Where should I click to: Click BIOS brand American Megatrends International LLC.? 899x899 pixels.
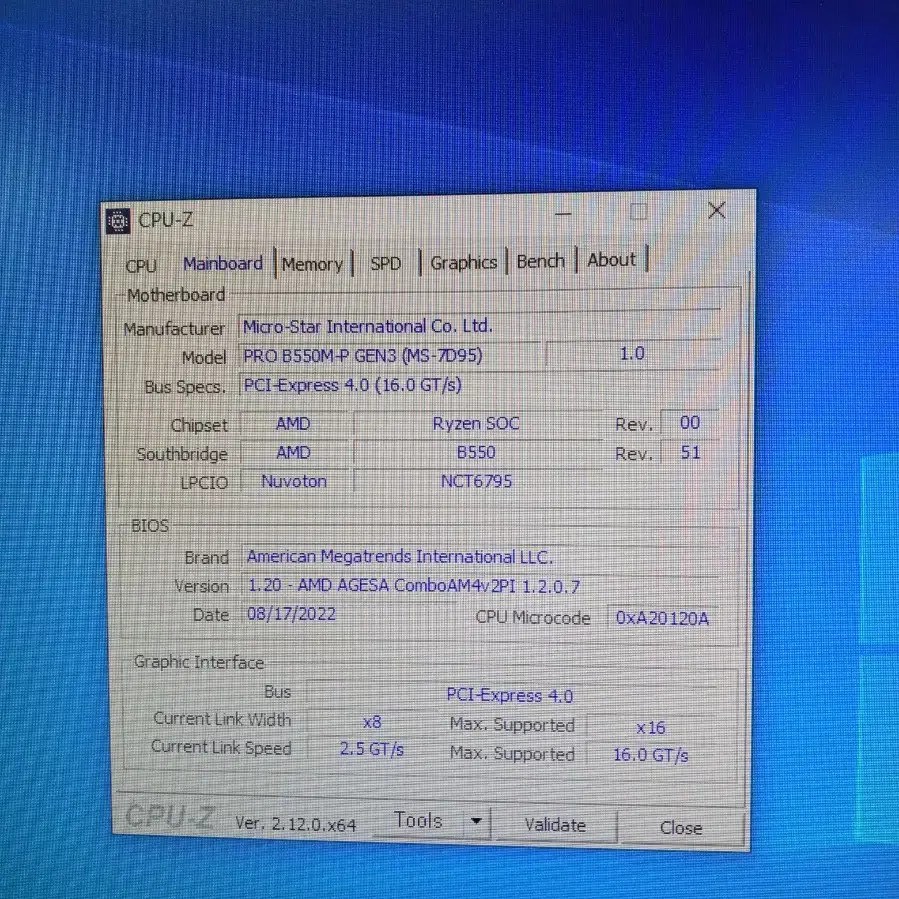click(x=480, y=557)
